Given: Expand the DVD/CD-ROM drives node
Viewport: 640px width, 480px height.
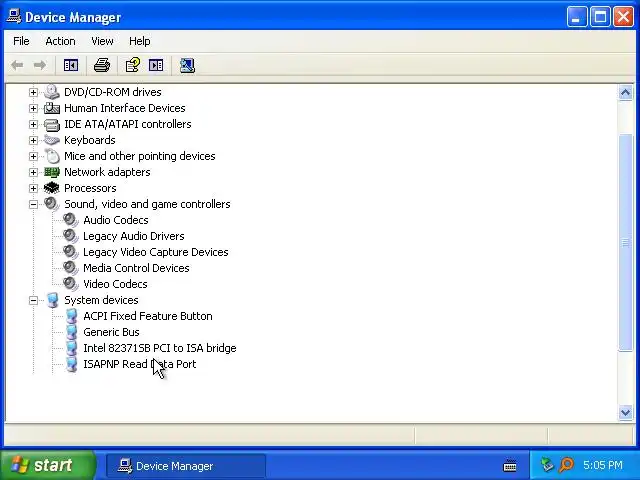Looking at the screenshot, I should (33, 93).
